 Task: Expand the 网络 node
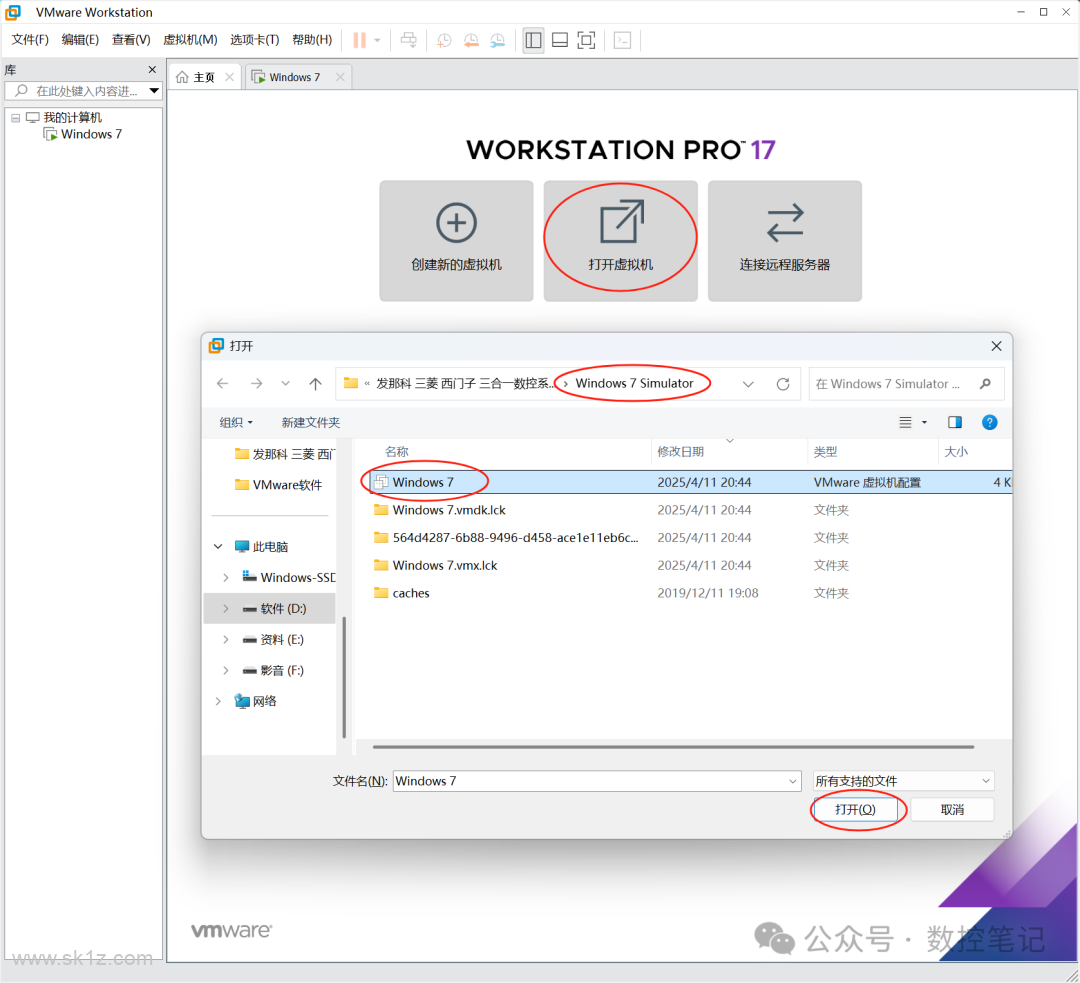point(218,701)
